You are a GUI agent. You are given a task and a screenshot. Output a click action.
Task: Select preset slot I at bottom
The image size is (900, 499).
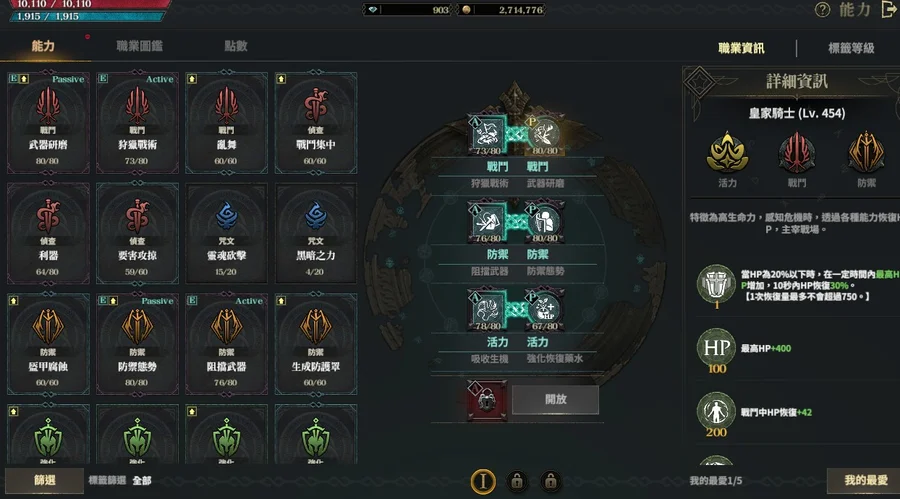pyautogui.click(x=483, y=481)
